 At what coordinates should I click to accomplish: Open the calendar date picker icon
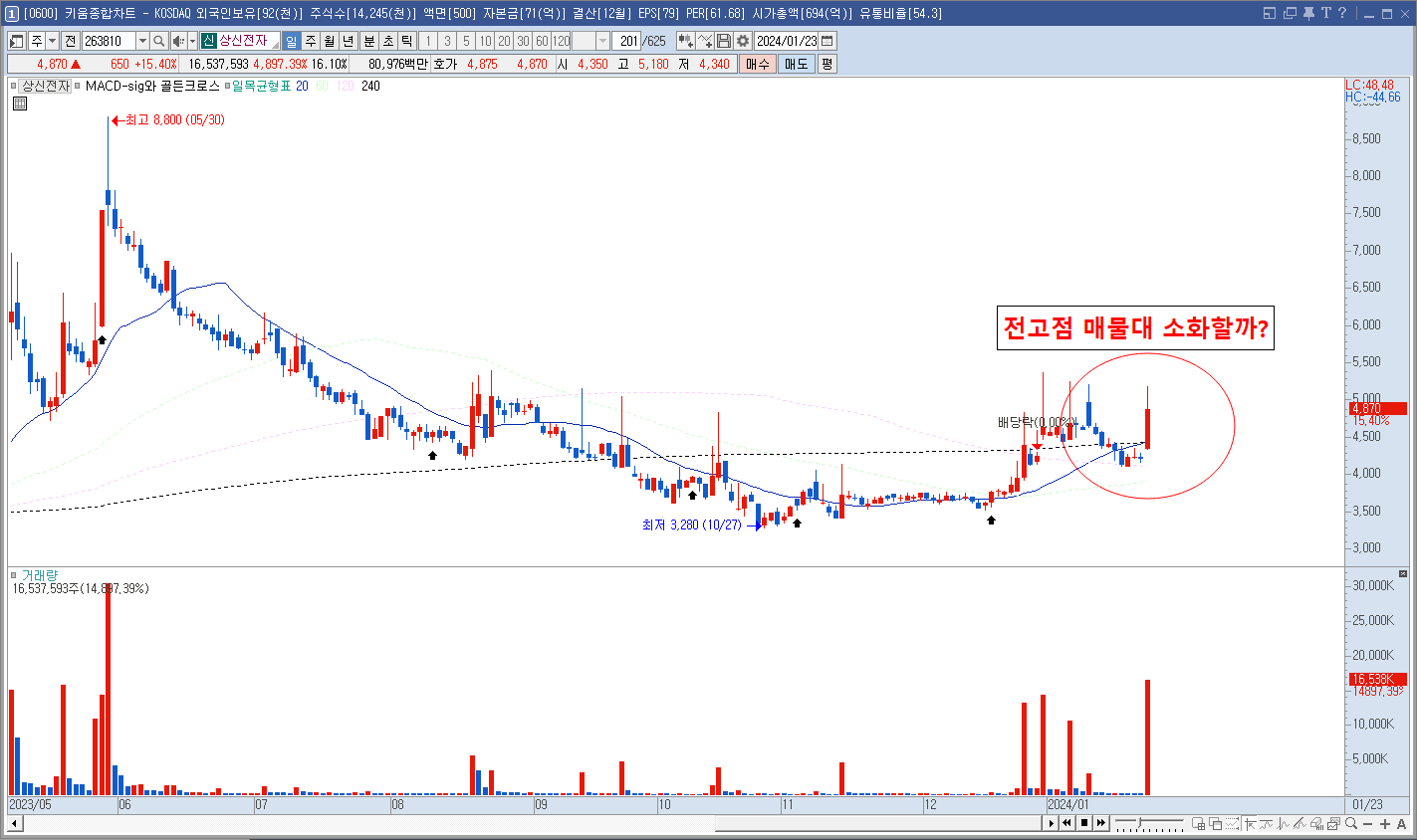827,41
